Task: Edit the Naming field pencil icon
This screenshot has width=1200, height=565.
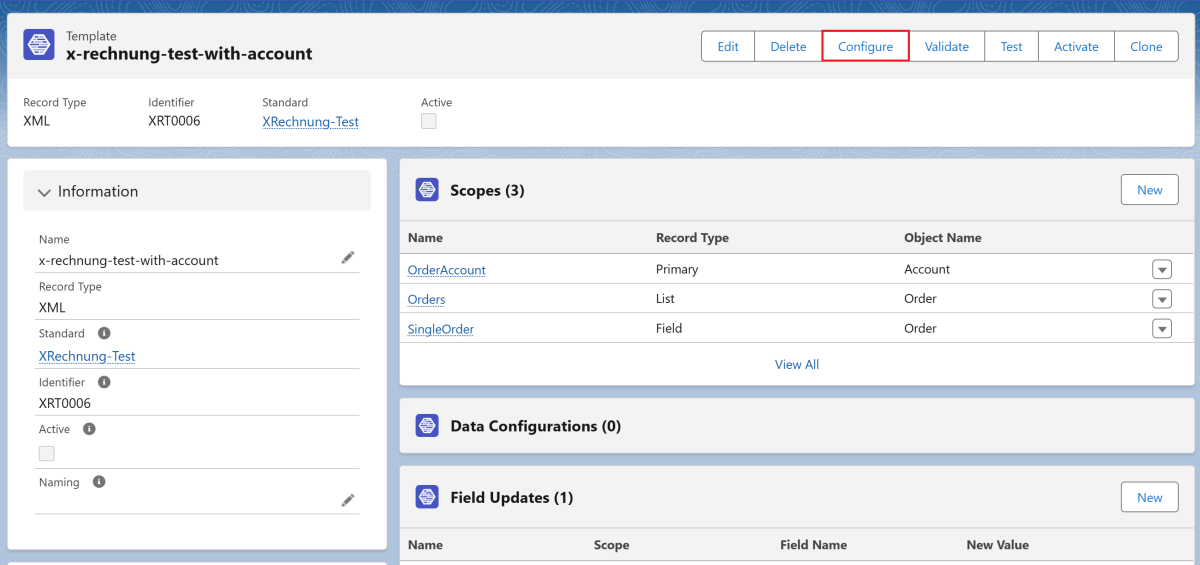Action: (347, 500)
